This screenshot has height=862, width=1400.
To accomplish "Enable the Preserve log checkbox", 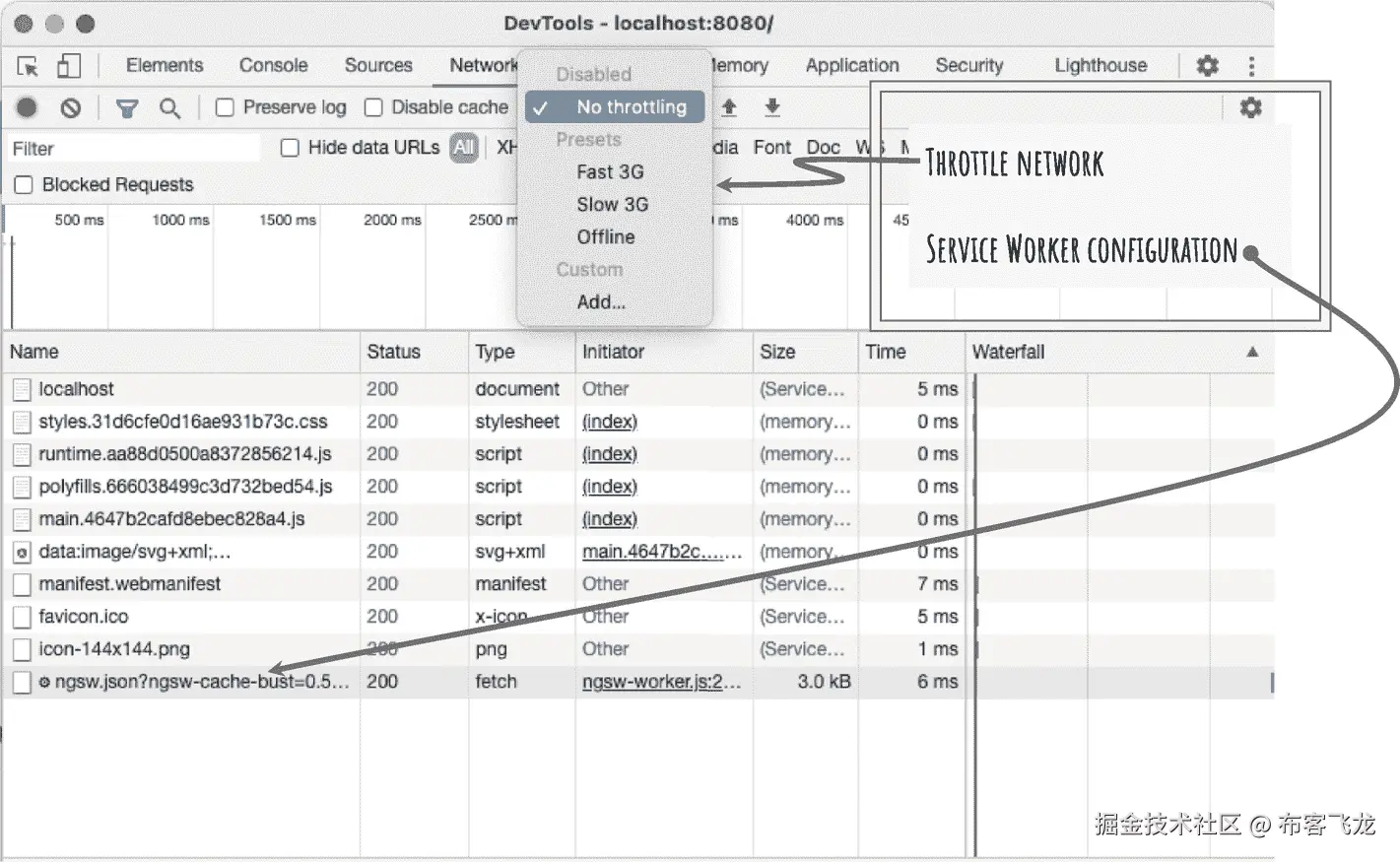I will pos(225,107).
